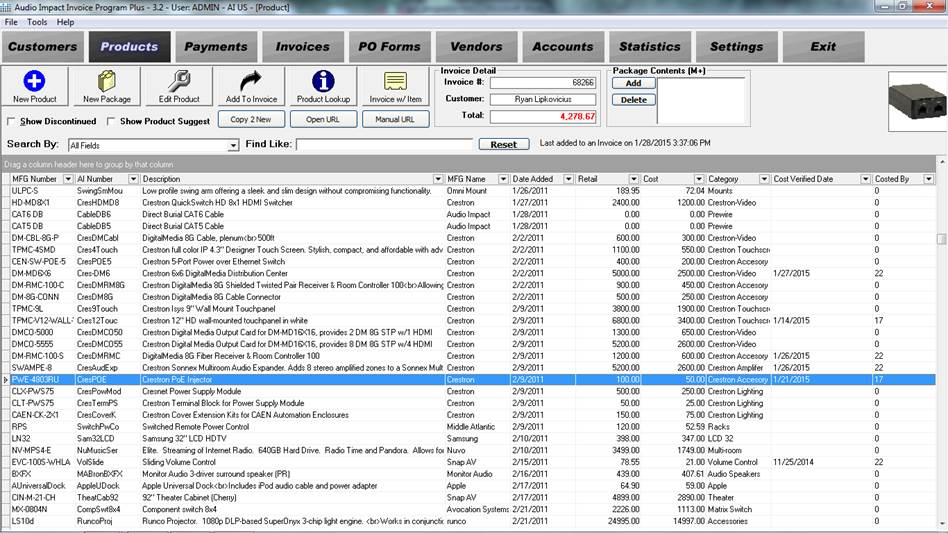Click the Find Like search field
948x533 pixels.
(384, 145)
